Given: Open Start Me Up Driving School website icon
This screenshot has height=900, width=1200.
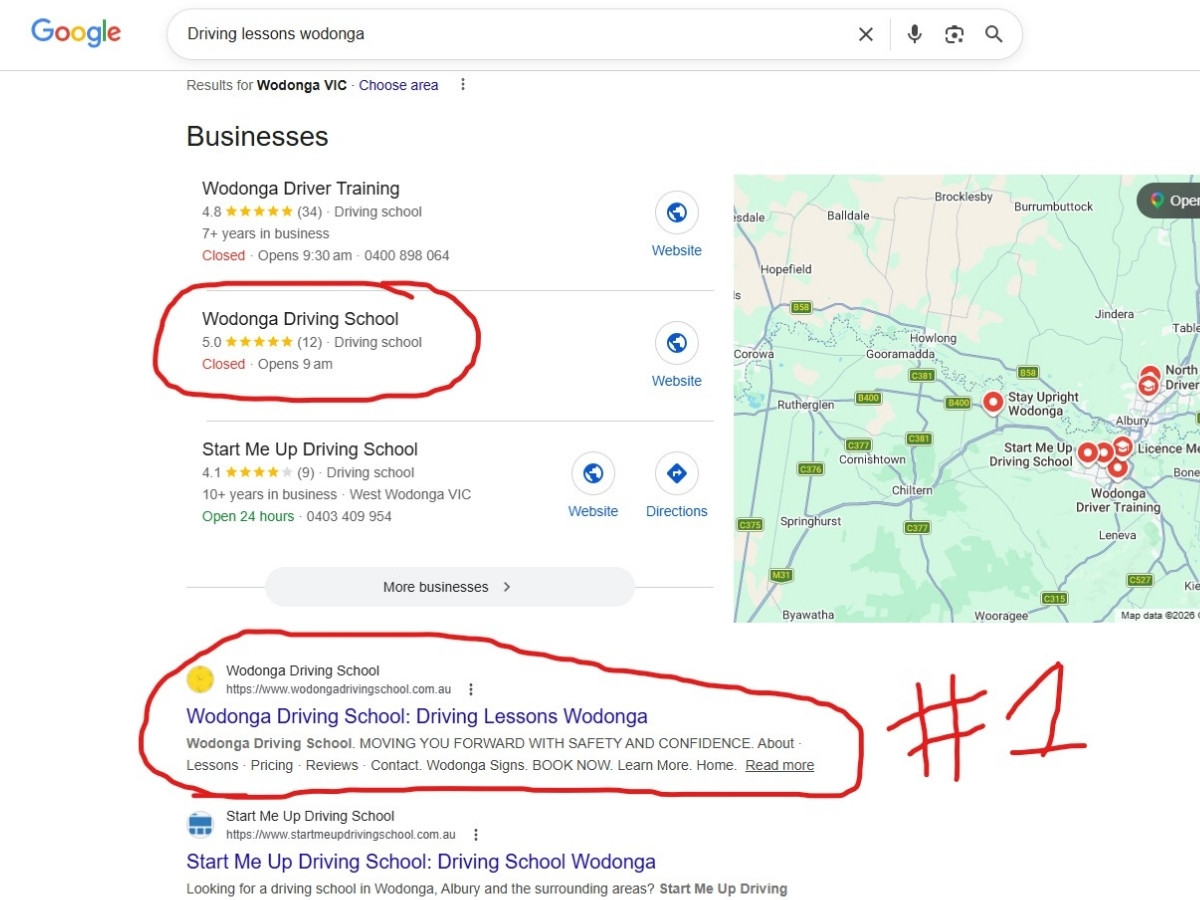Looking at the screenshot, I should point(593,473).
